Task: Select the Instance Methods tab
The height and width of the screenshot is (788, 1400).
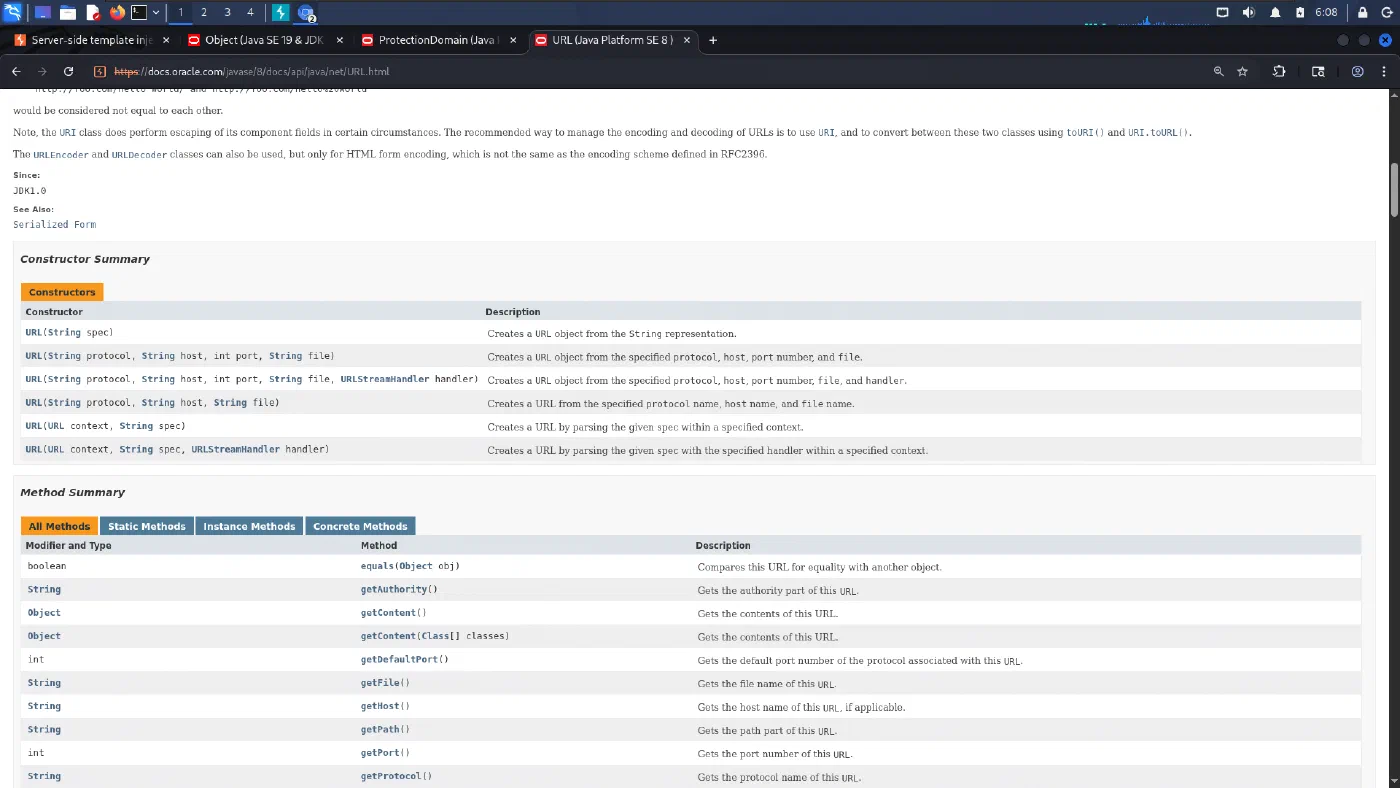Action: point(249,526)
